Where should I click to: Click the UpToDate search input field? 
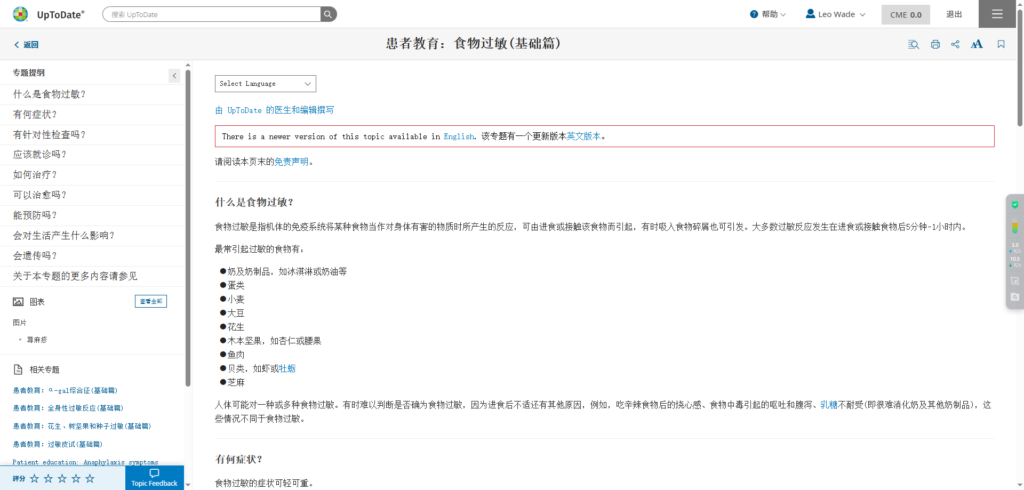coord(212,15)
